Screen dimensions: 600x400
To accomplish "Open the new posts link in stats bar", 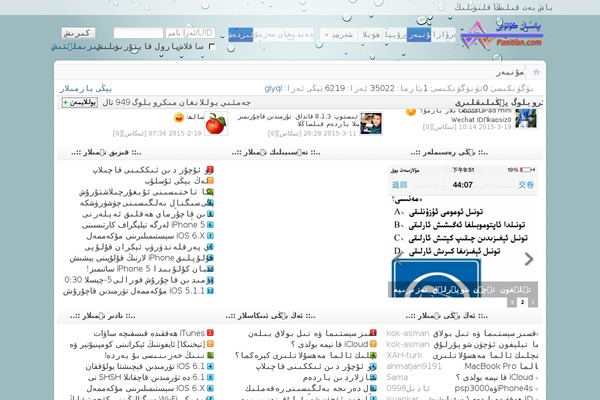I will click(x=85, y=88).
